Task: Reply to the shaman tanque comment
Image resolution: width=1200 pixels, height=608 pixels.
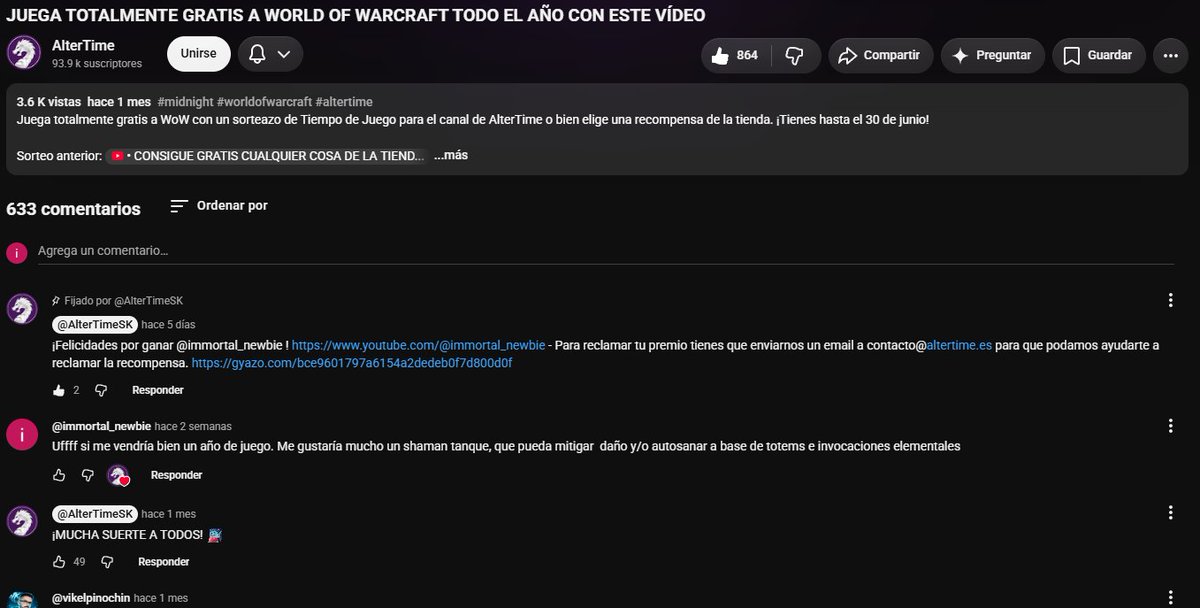Action: (x=177, y=475)
